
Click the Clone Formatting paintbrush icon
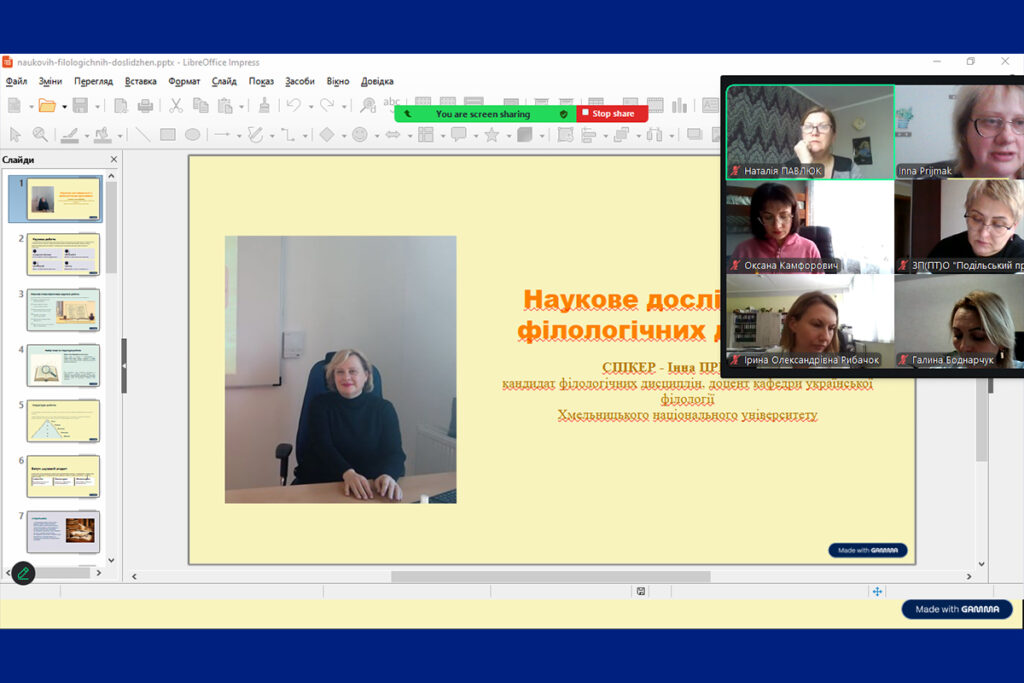(264, 105)
